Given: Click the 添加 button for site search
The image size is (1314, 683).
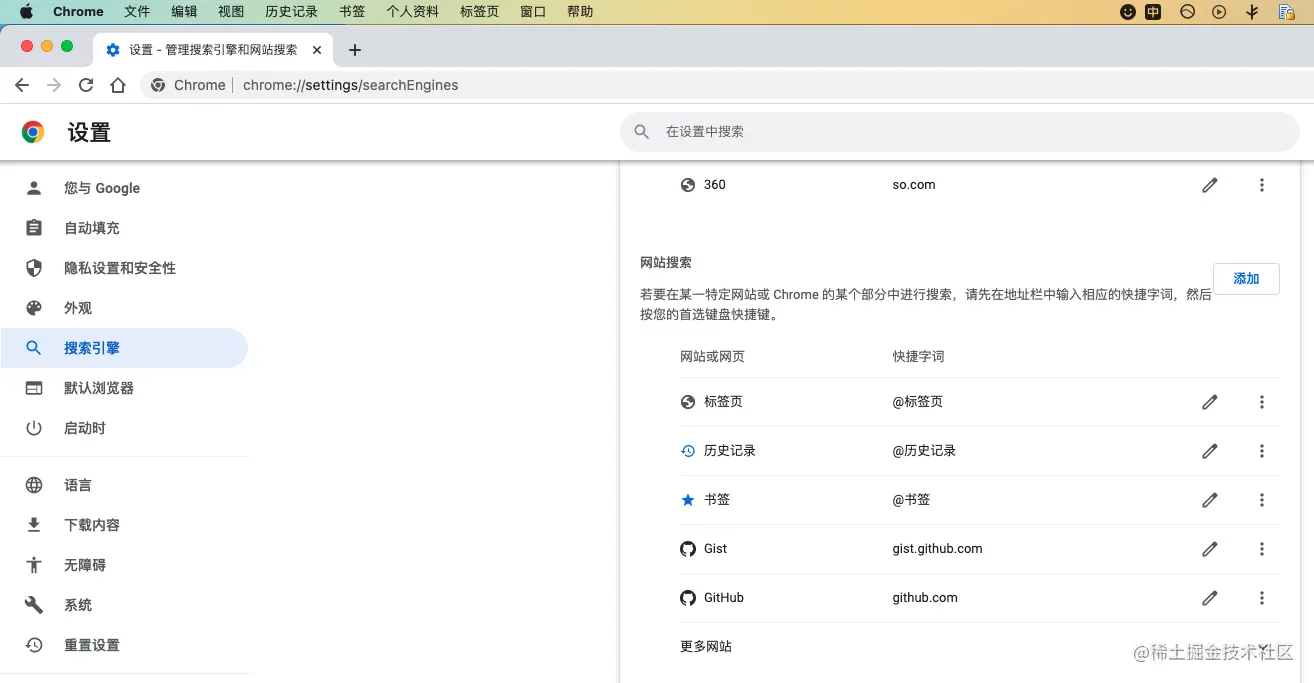Looking at the screenshot, I should coord(1246,279).
